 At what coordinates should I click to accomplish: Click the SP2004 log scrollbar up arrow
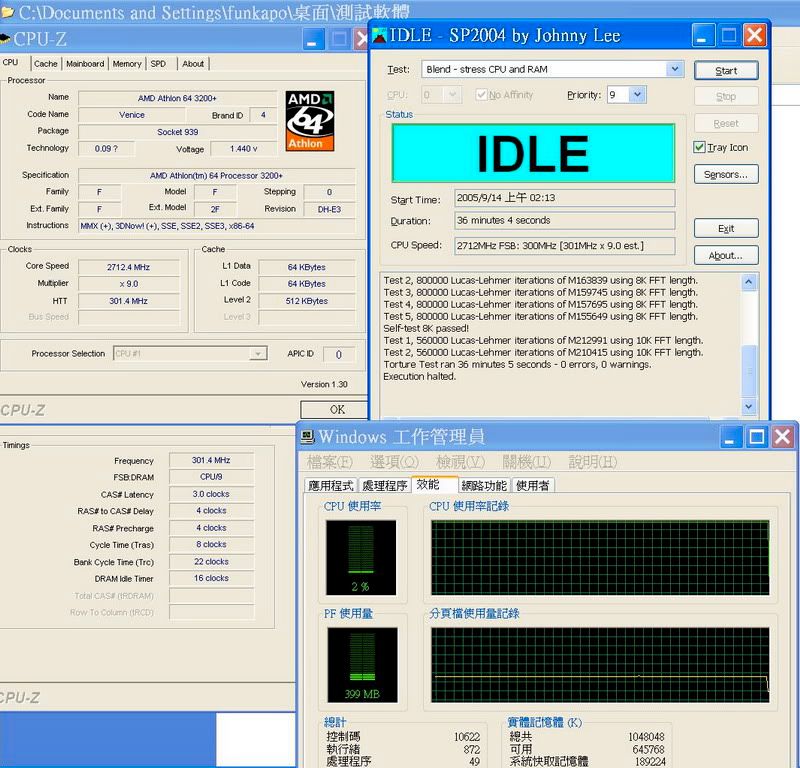(748, 282)
